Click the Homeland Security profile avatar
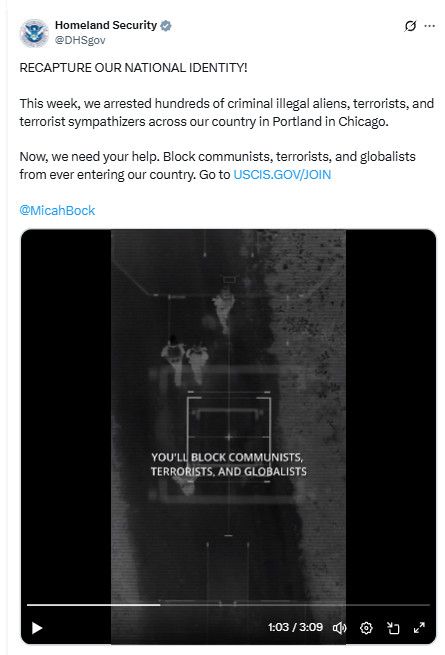The width and height of the screenshot is (445, 655). [34, 33]
